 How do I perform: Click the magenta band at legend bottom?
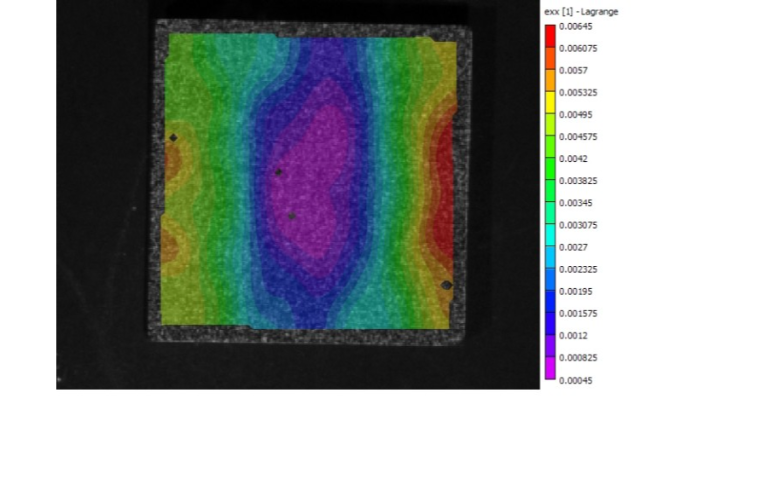pos(549,369)
